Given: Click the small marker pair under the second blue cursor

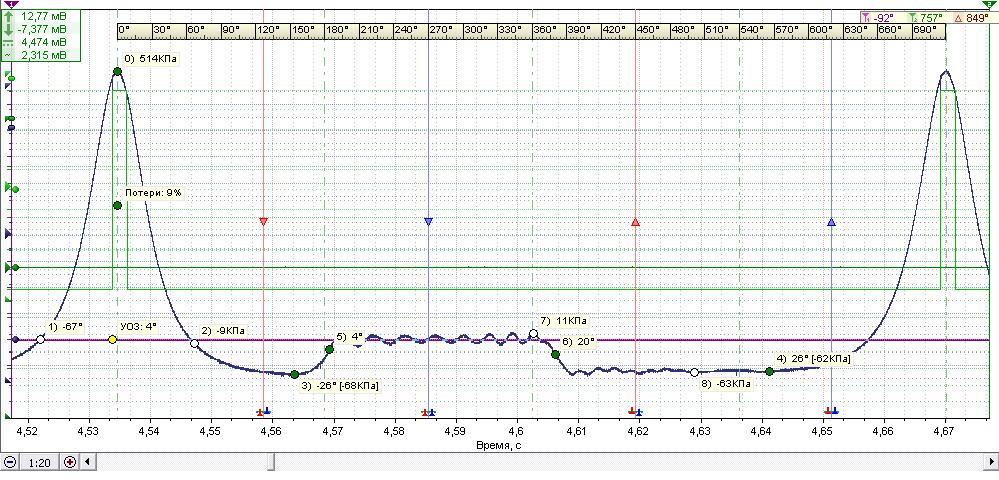Looking at the screenshot, I should pos(831,412).
